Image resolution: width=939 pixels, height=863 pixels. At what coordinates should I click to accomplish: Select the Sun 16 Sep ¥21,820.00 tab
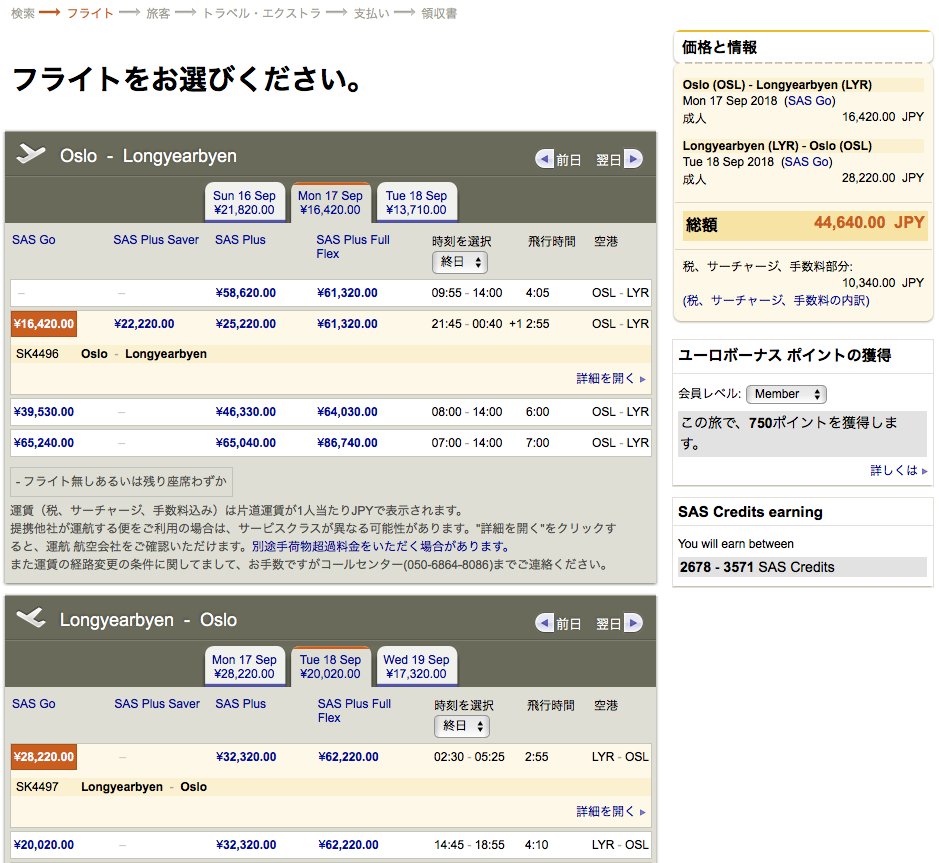pos(244,202)
